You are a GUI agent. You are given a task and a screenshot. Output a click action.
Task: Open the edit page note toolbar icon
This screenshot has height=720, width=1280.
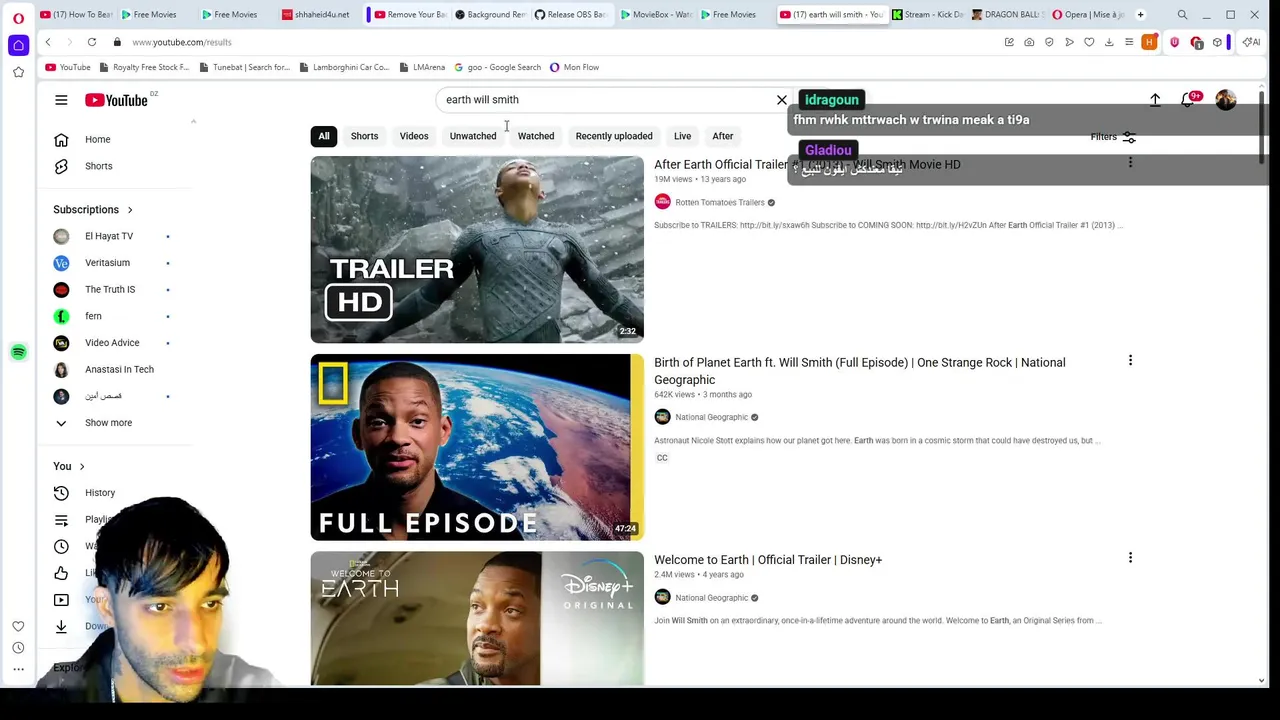click(1009, 42)
